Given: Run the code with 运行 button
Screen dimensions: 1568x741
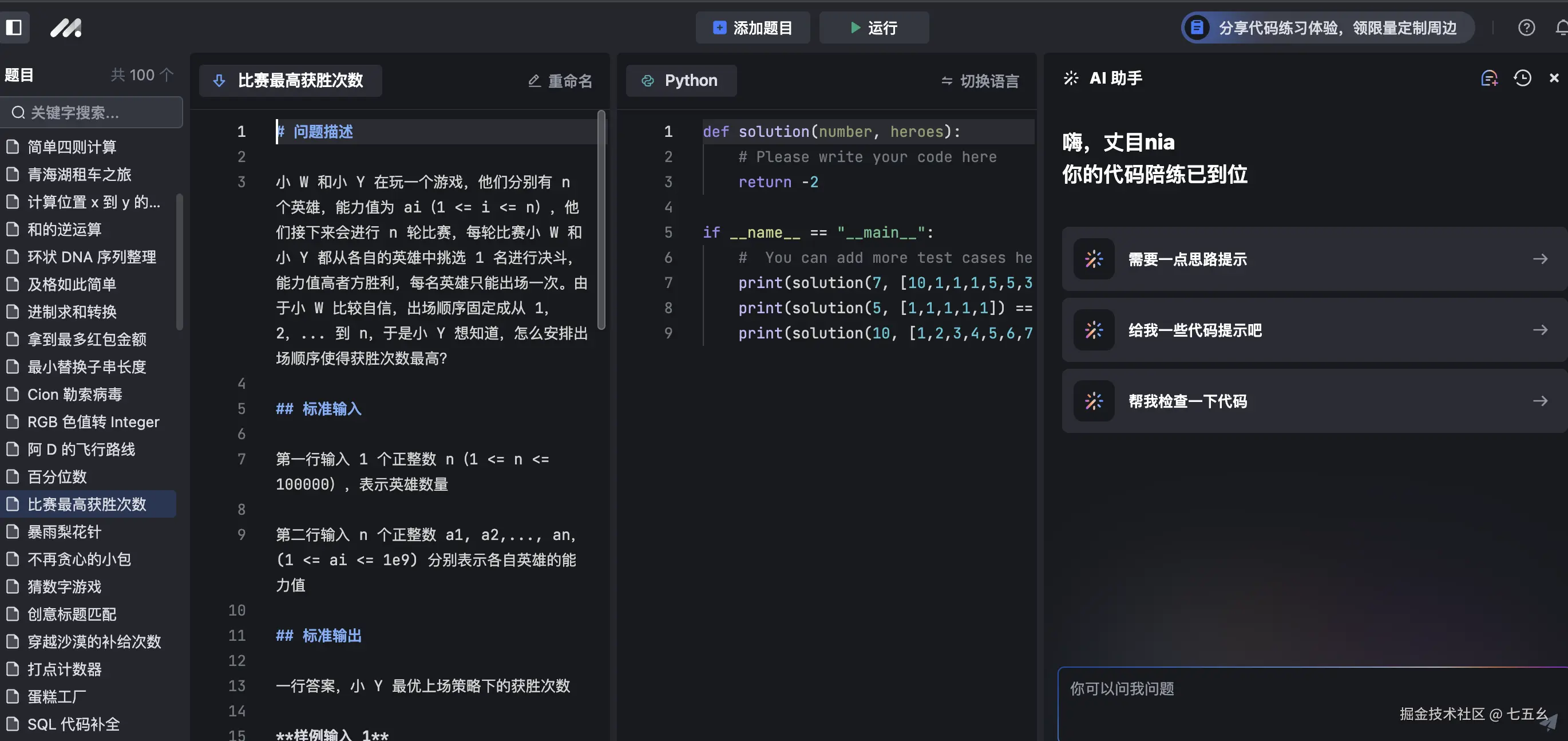Looking at the screenshot, I should 873,27.
